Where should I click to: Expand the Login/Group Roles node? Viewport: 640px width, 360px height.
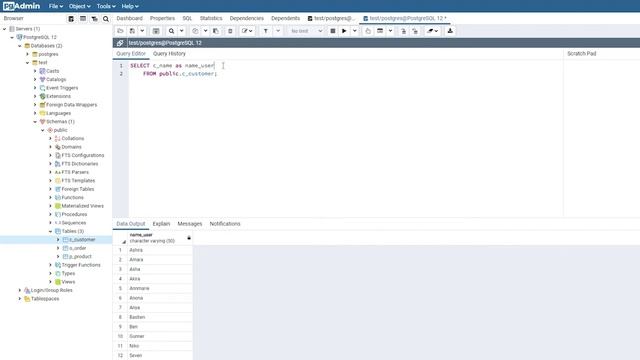point(20,290)
